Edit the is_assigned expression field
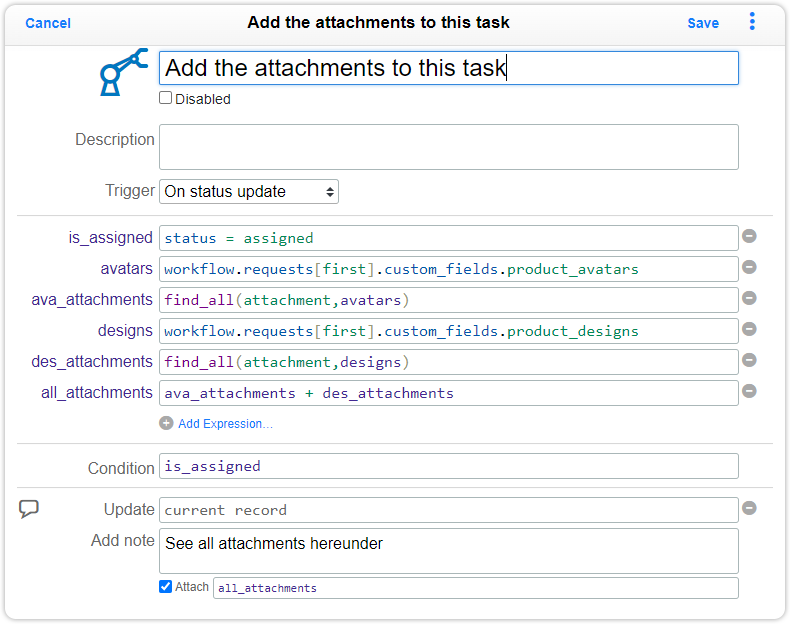Image resolution: width=790 pixels, height=624 pixels. click(x=449, y=238)
